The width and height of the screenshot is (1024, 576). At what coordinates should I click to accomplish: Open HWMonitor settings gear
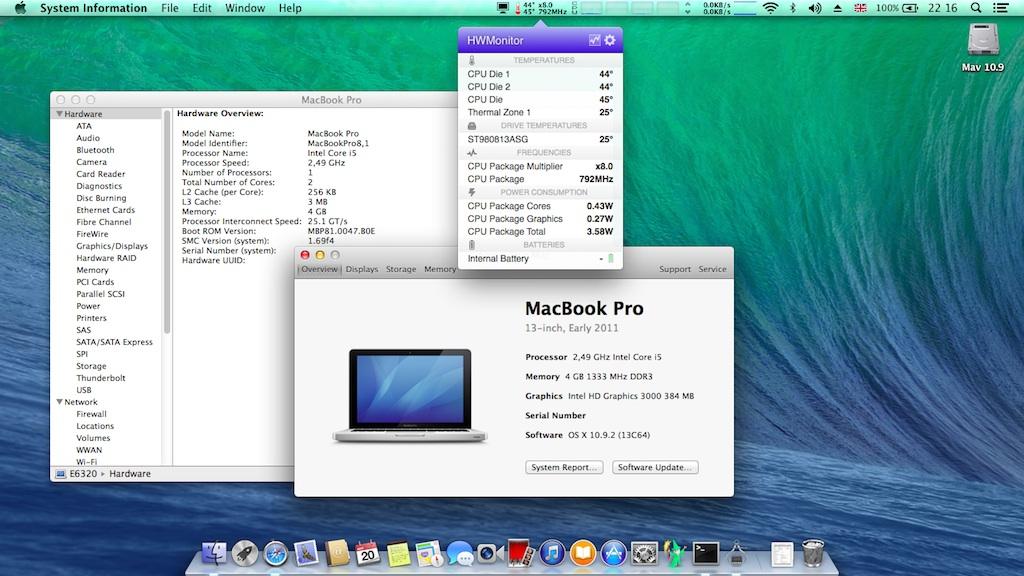click(610, 41)
